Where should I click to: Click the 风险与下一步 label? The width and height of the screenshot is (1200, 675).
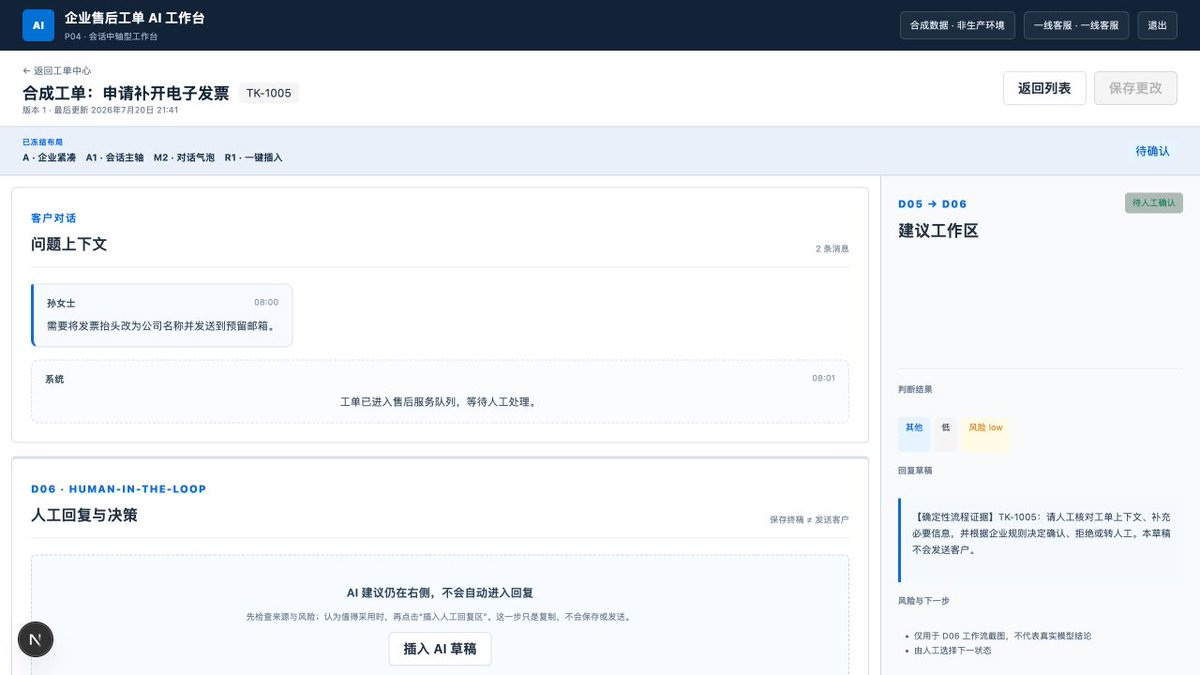[x=923, y=601]
